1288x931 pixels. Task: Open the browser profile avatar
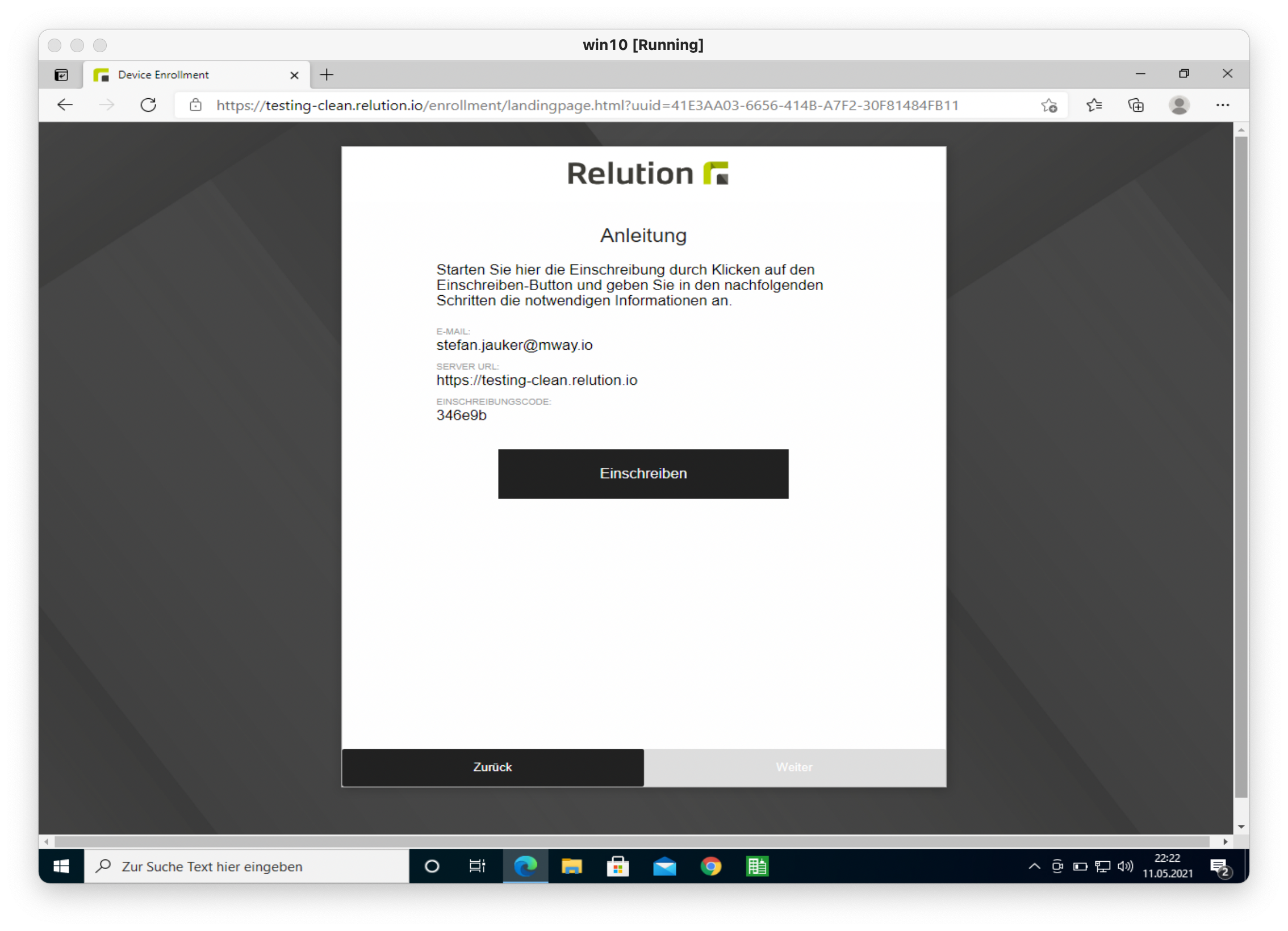(1179, 105)
